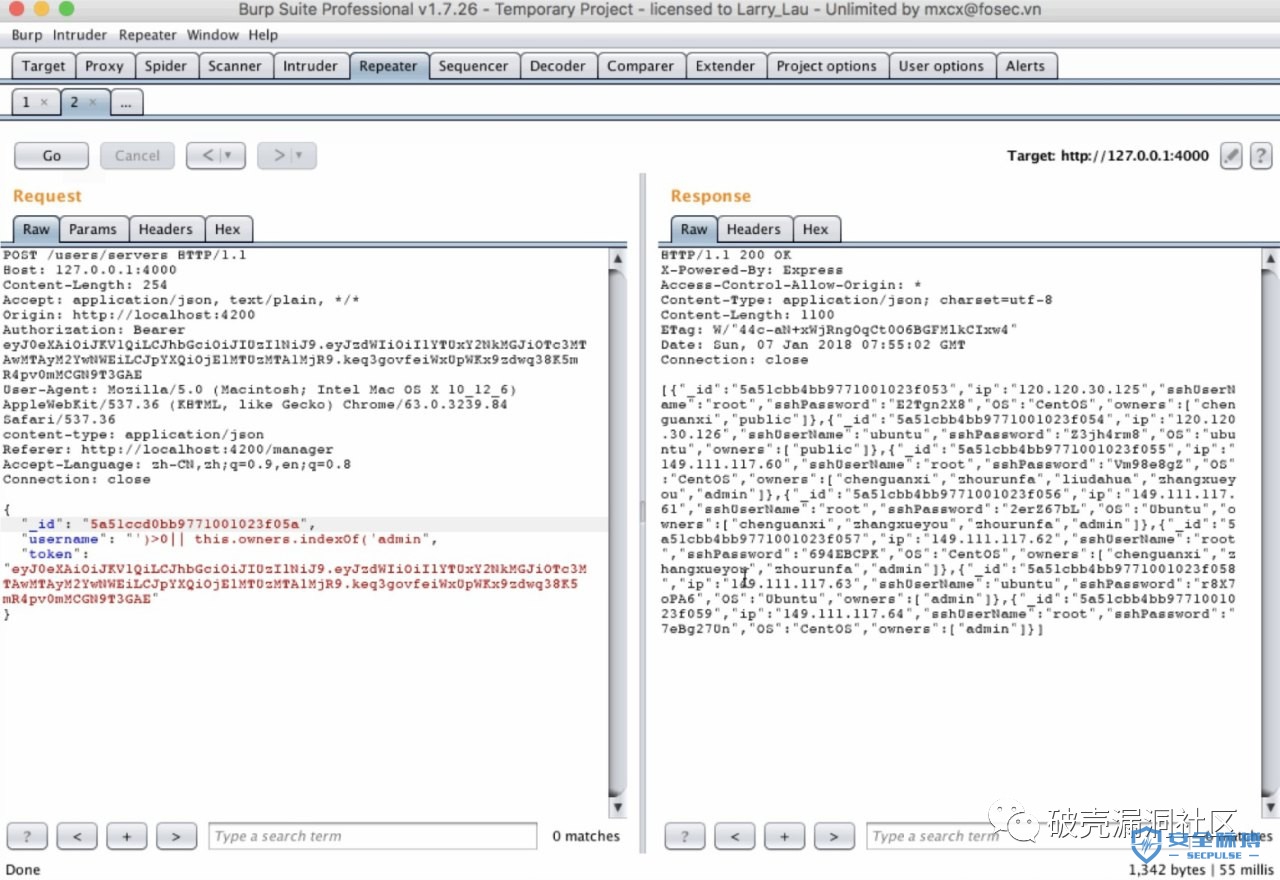Go to previous match in Response search
Image resolution: width=1280 pixels, height=880 pixels.
735,836
